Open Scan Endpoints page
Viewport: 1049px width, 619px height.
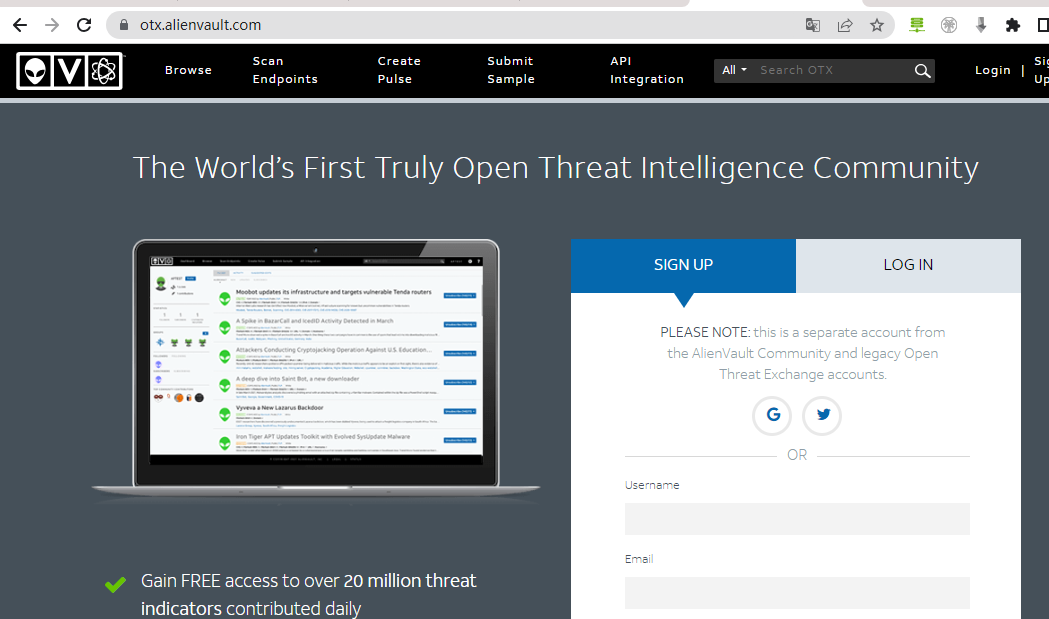point(285,70)
